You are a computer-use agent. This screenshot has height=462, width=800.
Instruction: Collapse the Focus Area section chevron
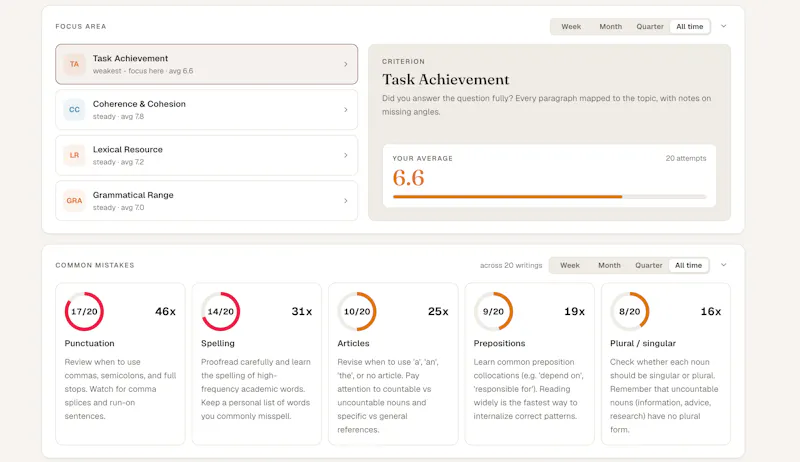[723, 26]
